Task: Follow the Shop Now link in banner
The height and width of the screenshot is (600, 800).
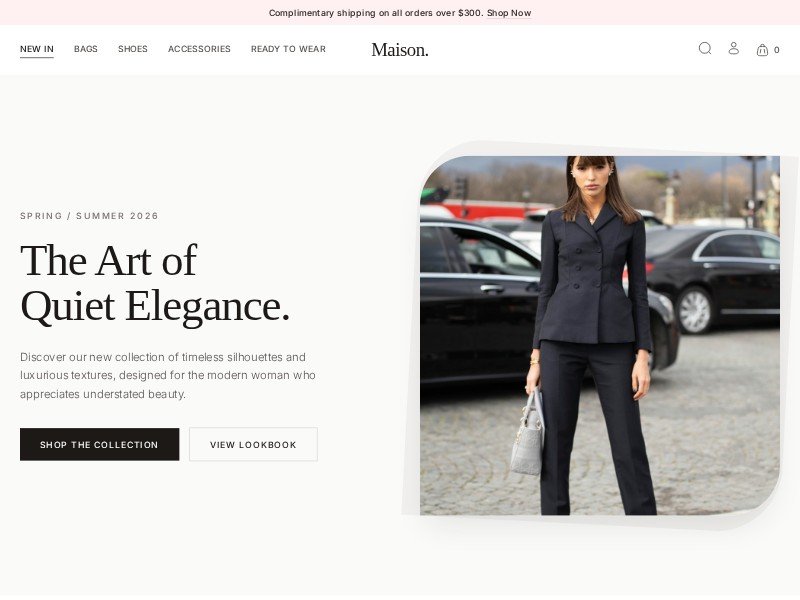Action: coord(509,13)
